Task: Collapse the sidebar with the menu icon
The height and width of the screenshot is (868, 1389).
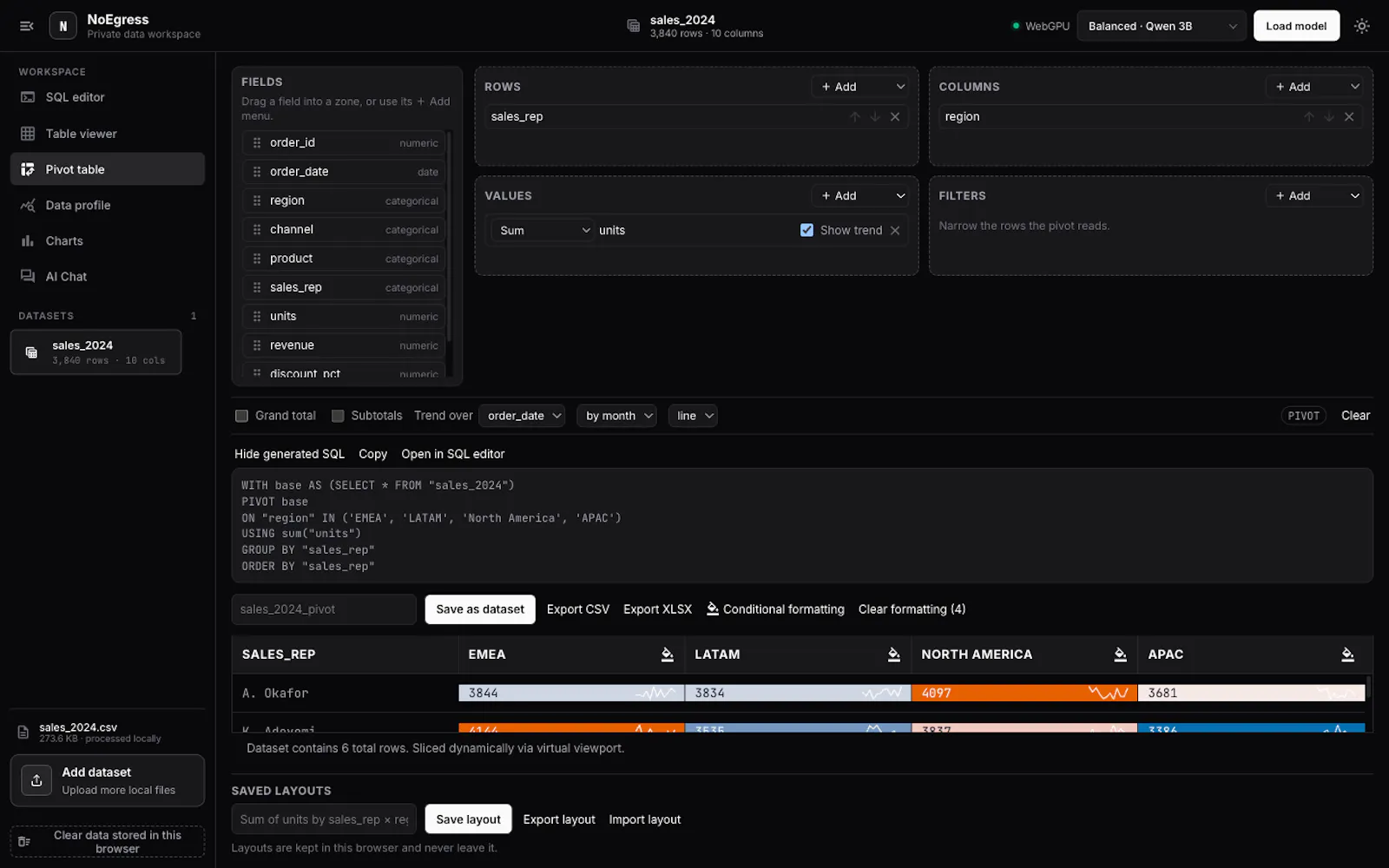Action: 27,26
